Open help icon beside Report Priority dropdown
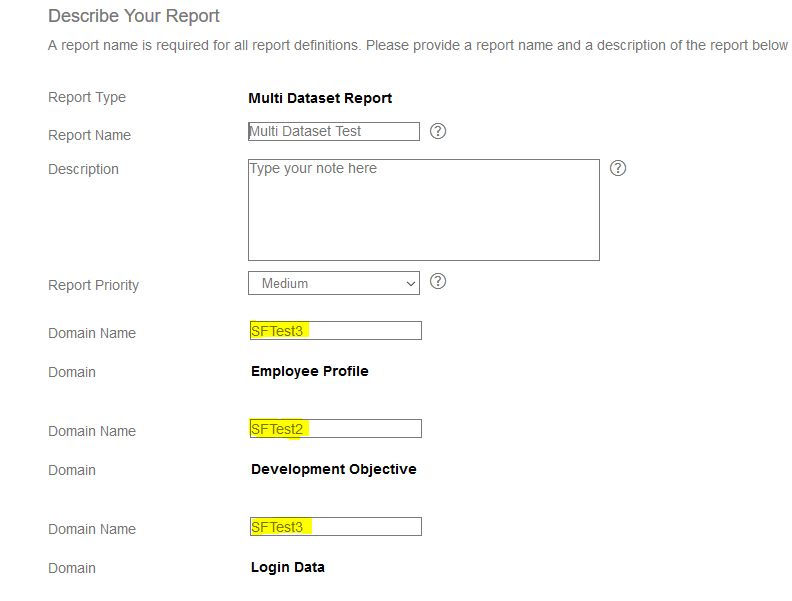The width and height of the screenshot is (792, 601). pos(438,281)
